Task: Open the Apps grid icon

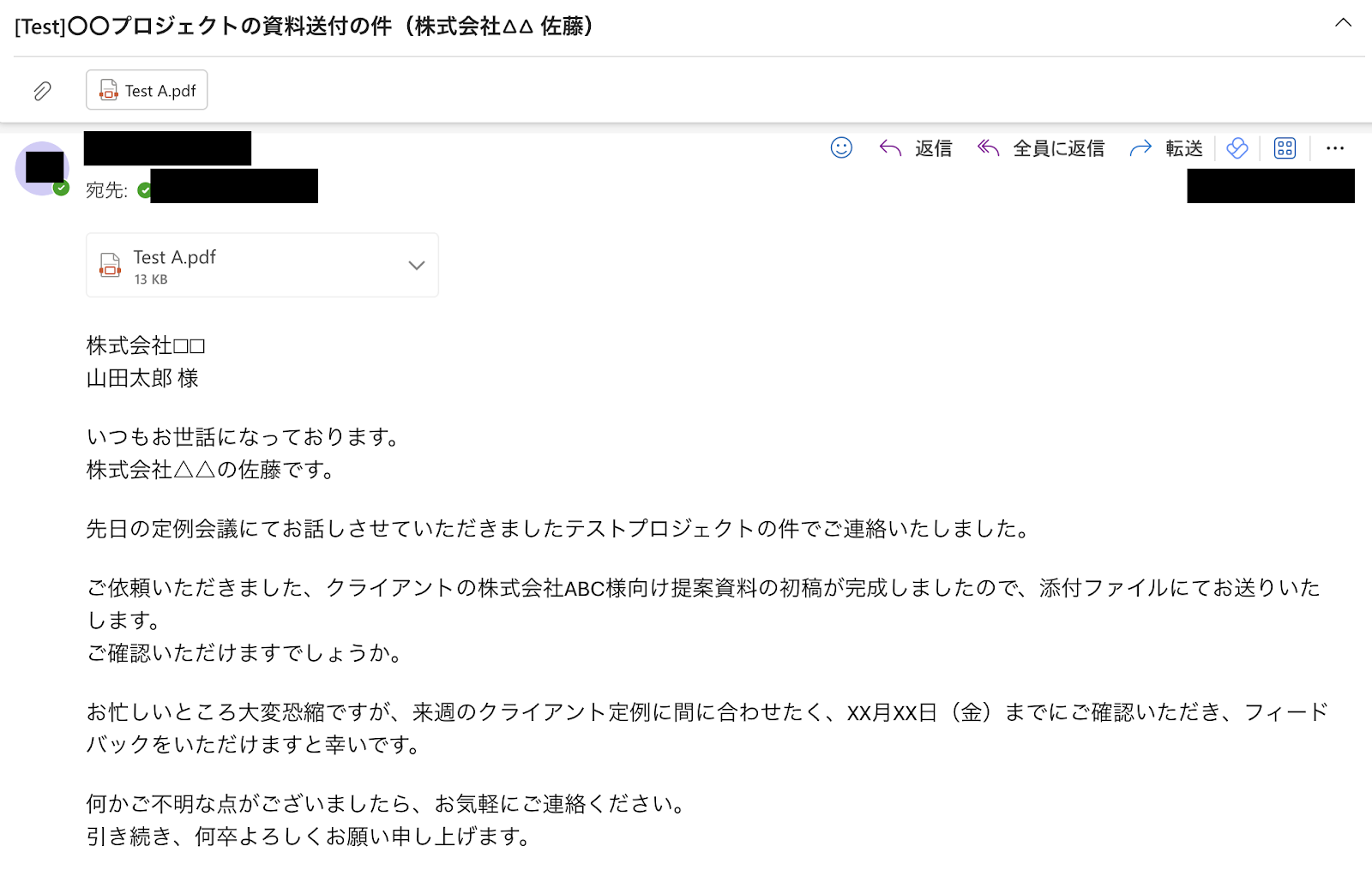Action: (1285, 148)
